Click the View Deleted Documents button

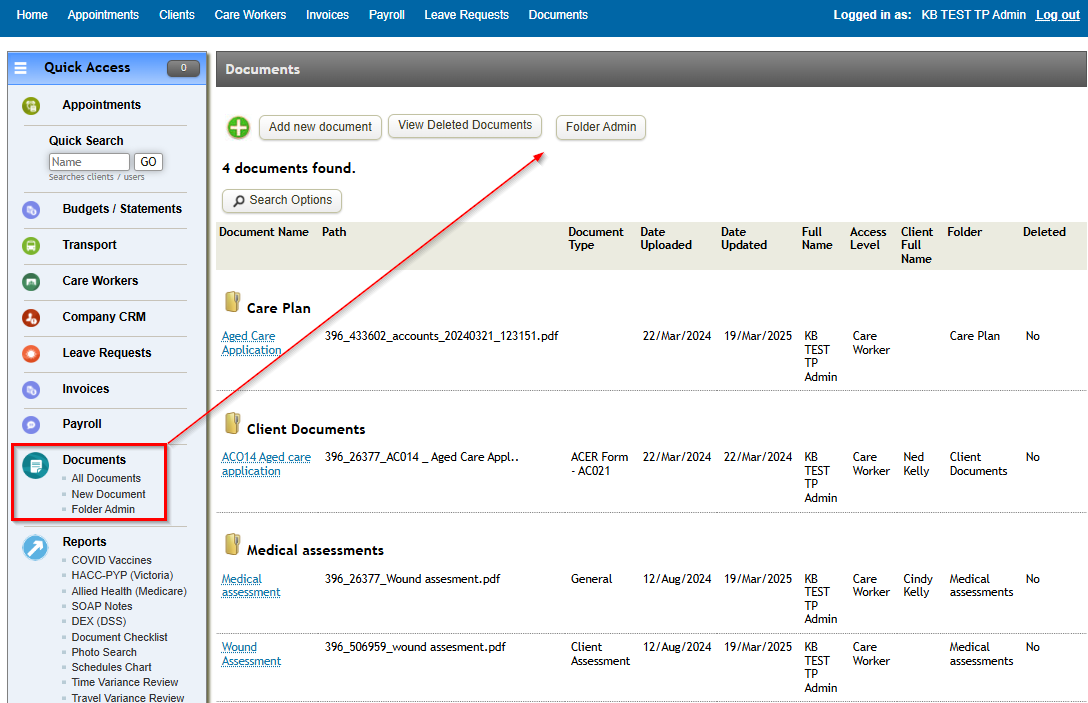(x=464, y=126)
